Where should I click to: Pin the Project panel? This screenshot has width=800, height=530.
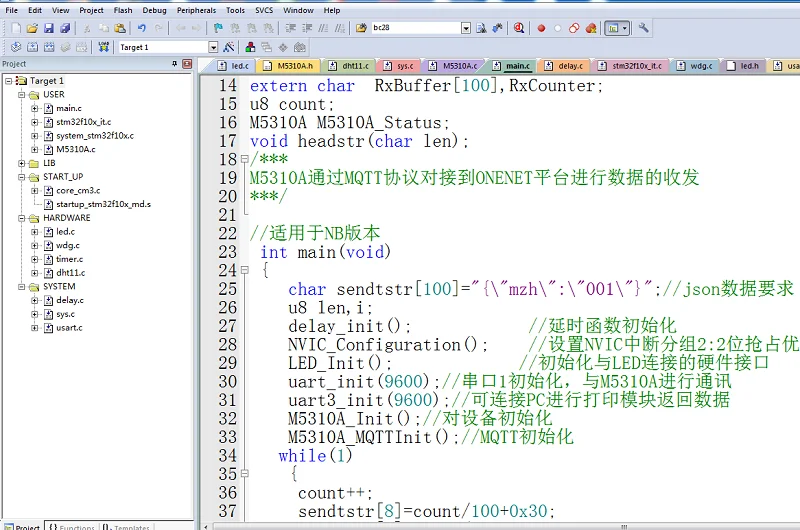tap(174, 64)
